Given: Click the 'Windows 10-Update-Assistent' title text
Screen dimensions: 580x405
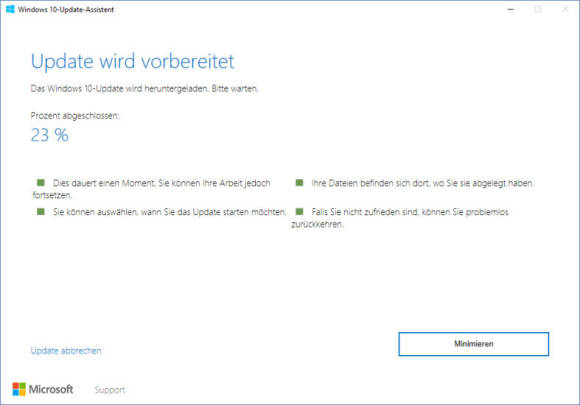Looking at the screenshot, I should click(66, 10).
